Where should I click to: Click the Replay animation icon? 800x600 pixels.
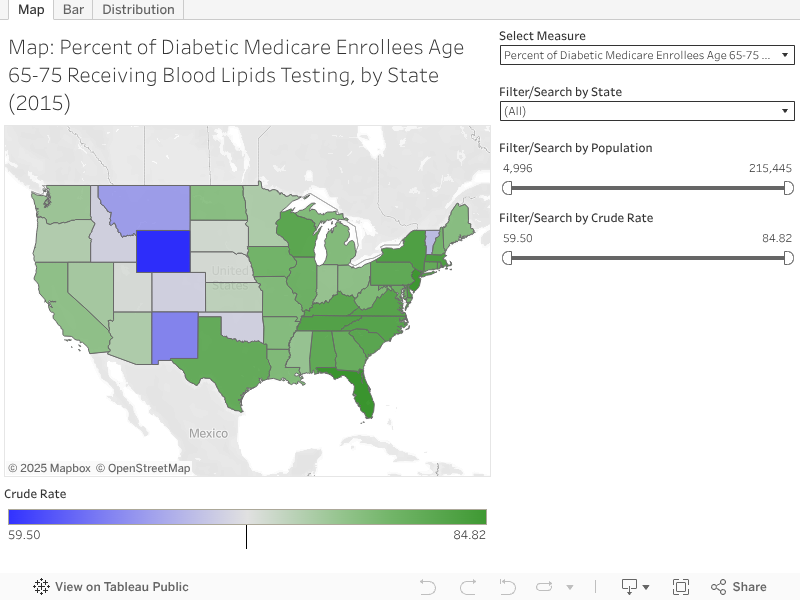pyautogui.click(x=545, y=587)
